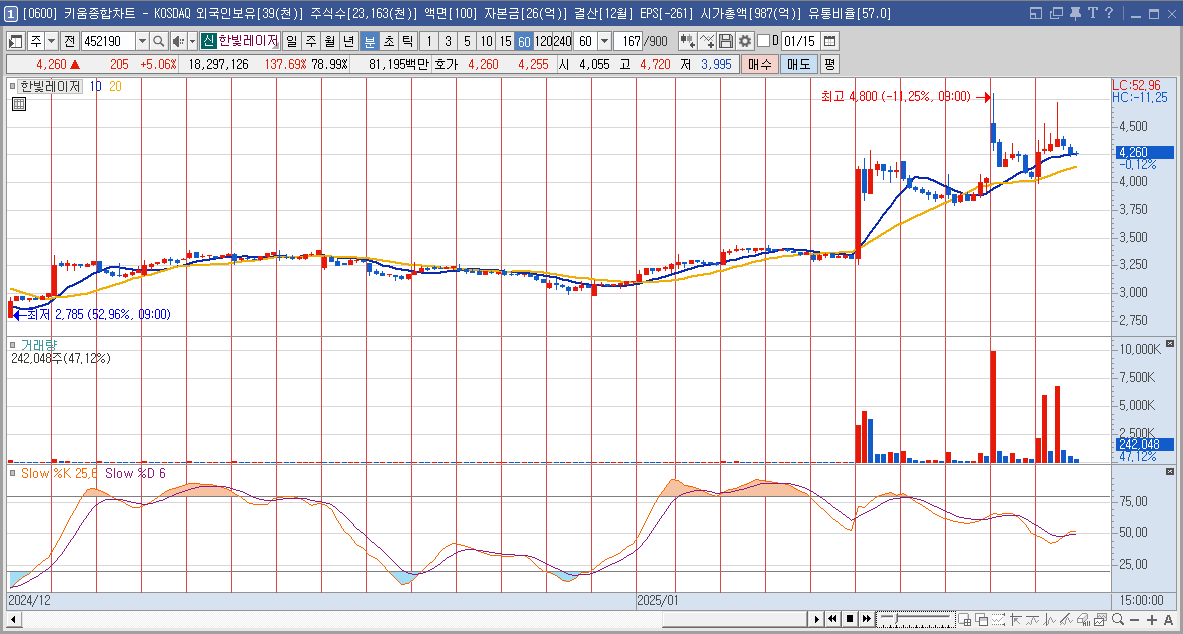
Task: Select the 초 second period tab
Action: pos(389,41)
